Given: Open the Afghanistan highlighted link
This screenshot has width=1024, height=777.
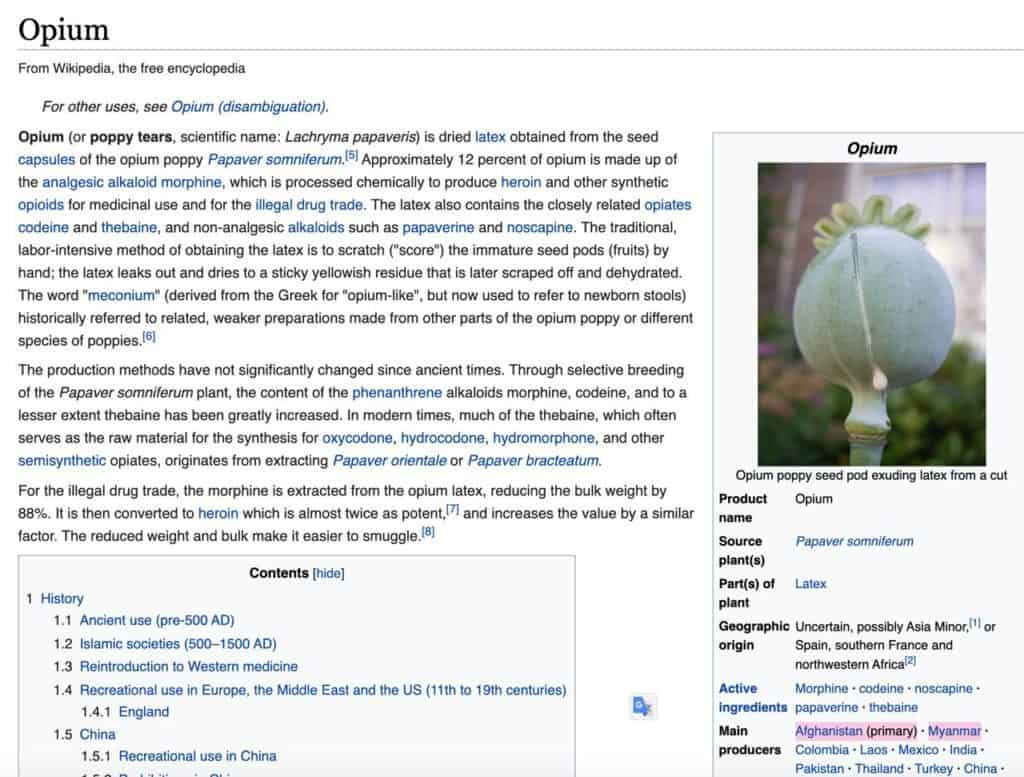Looking at the screenshot, I should click(x=828, y=731).
